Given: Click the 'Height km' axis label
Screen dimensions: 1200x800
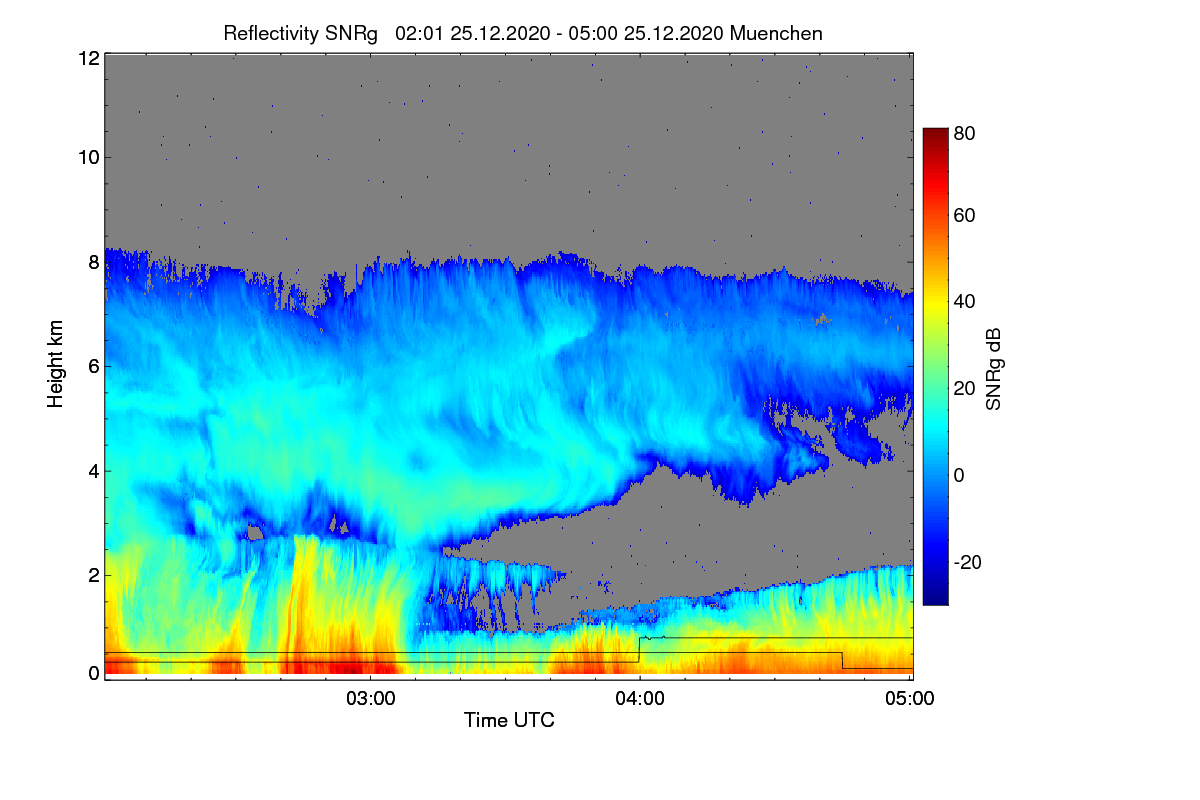Looking at the screenshot, I should [x=56, y=364].
